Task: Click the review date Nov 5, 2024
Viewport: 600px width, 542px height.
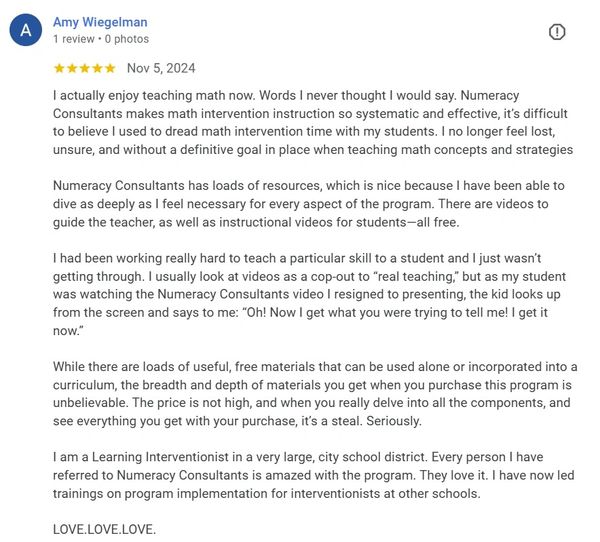Action: [161, 69]
